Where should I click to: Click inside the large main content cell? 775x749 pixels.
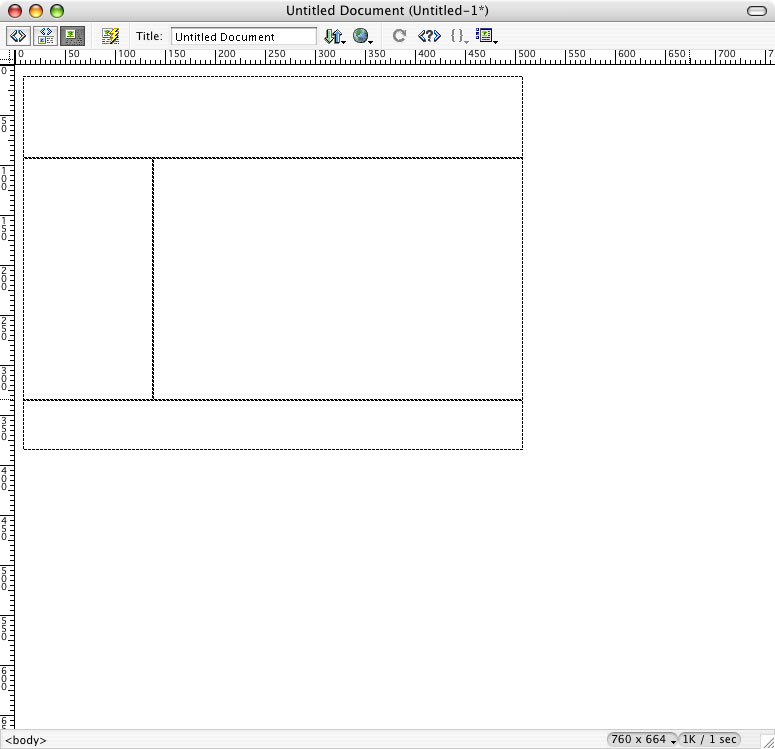[x=338, y=279]
